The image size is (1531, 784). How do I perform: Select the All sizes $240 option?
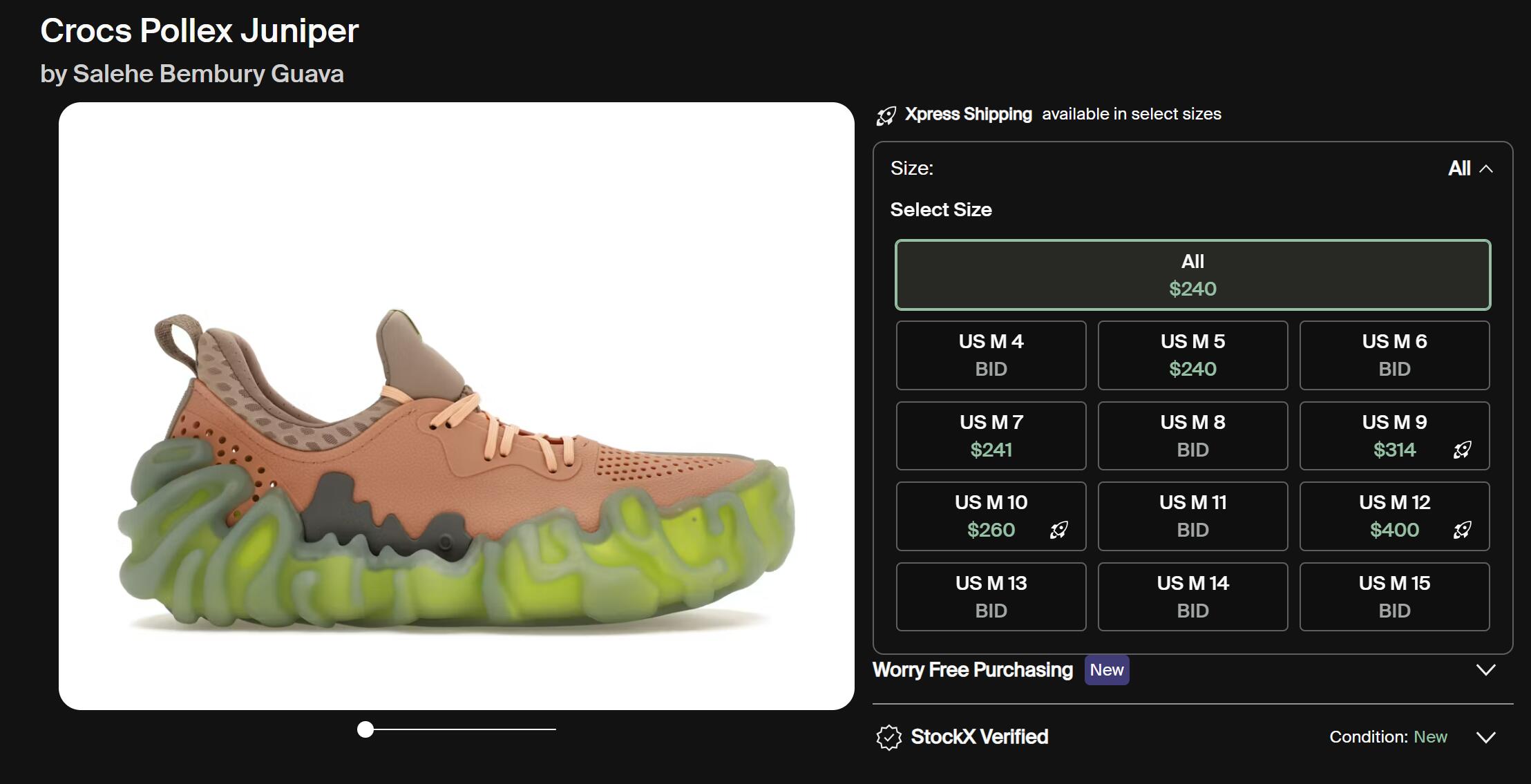[x=1192, y=275]
